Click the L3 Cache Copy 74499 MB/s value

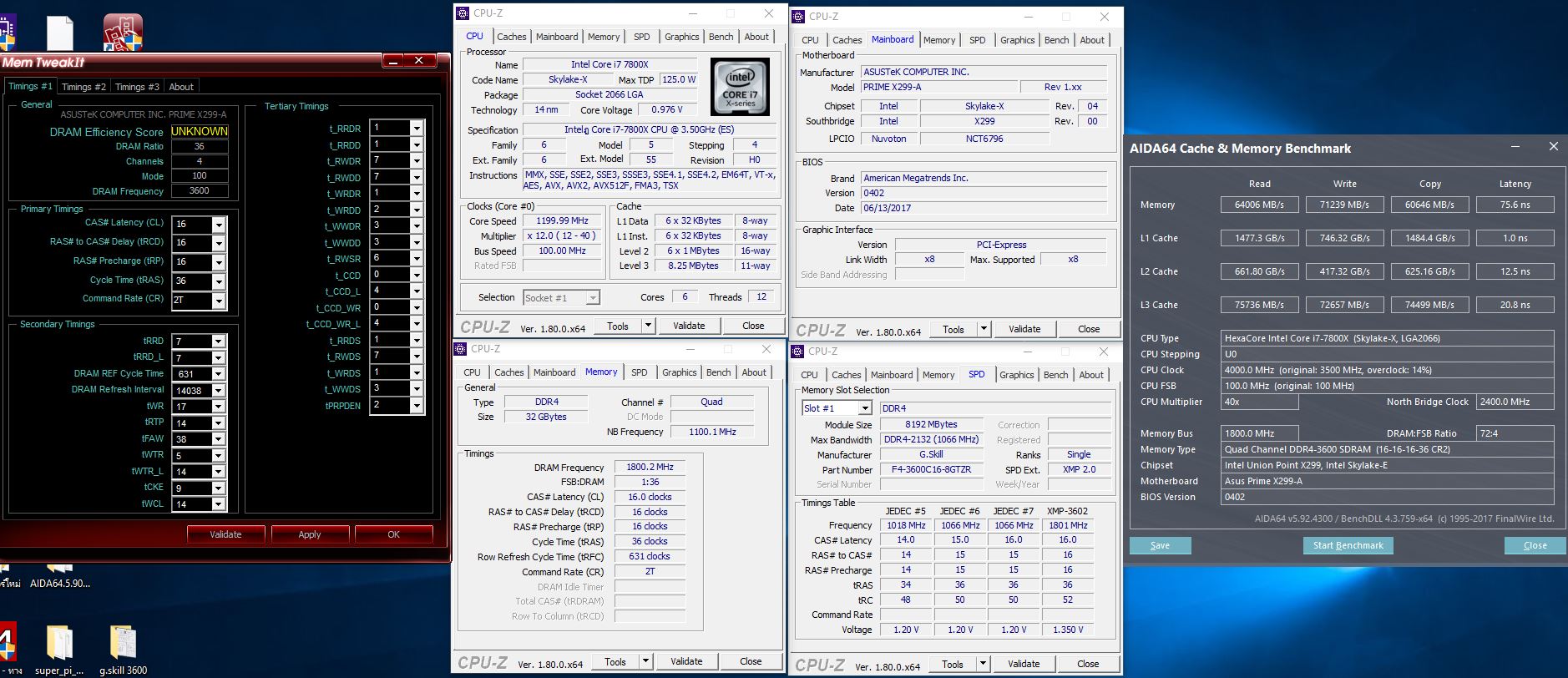[1429, 305]
